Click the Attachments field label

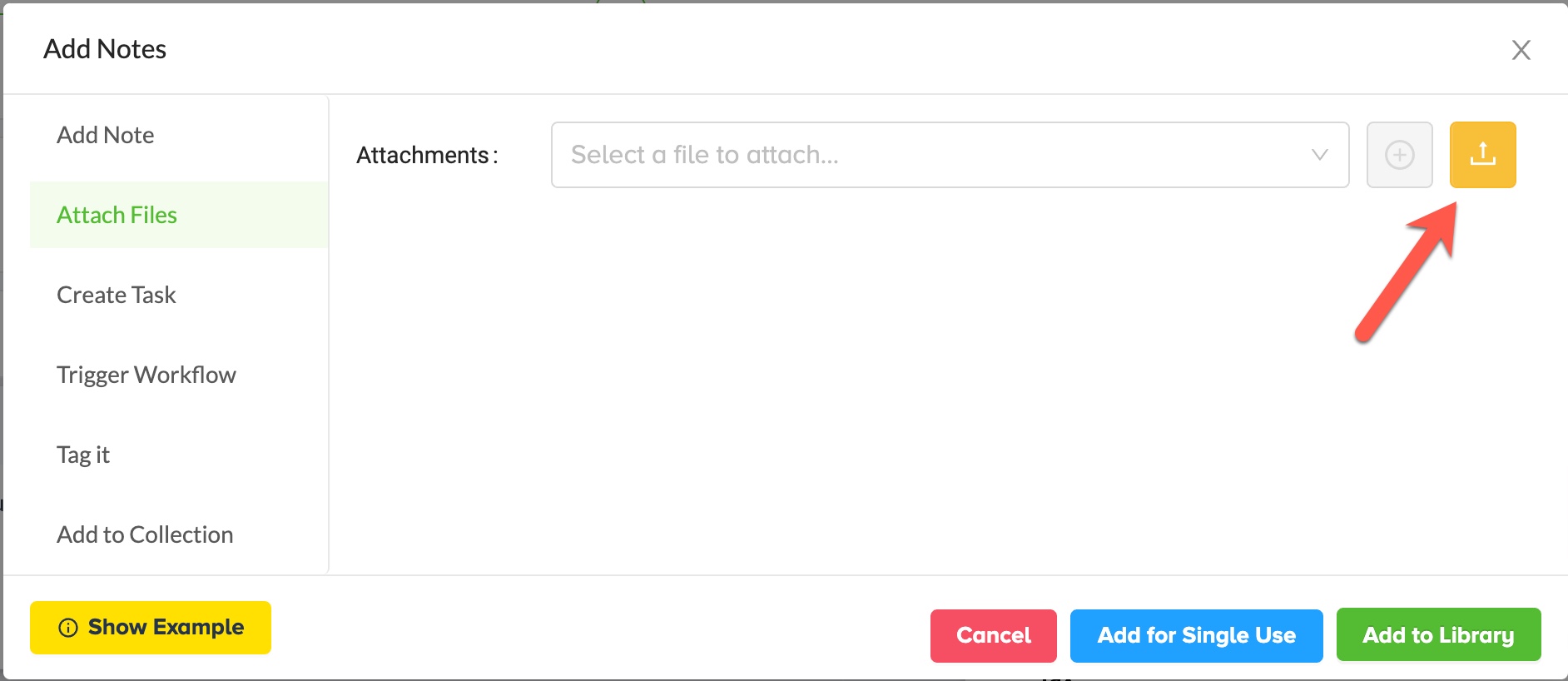tap(427, 156)
